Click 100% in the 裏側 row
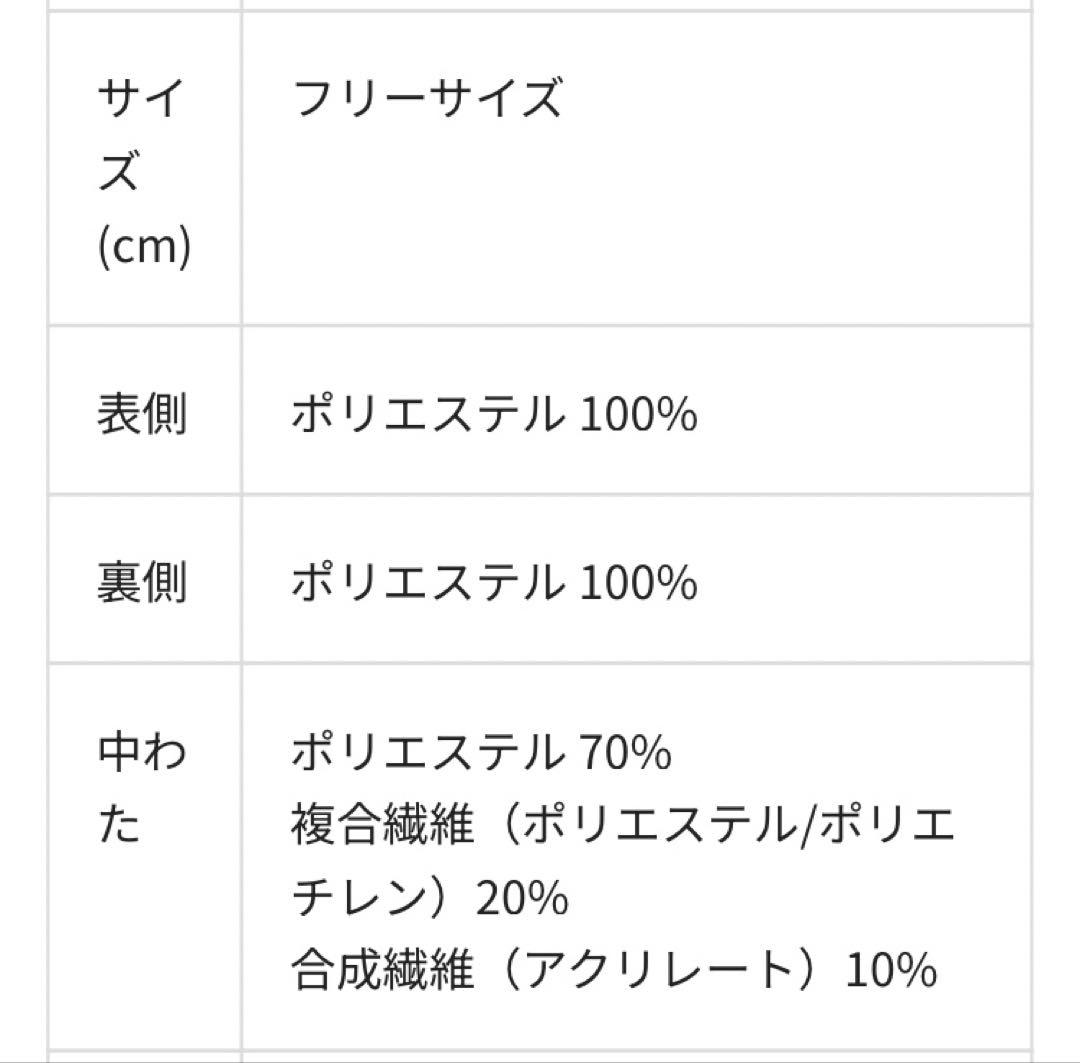The image size is (1080, 1063). 638,582
